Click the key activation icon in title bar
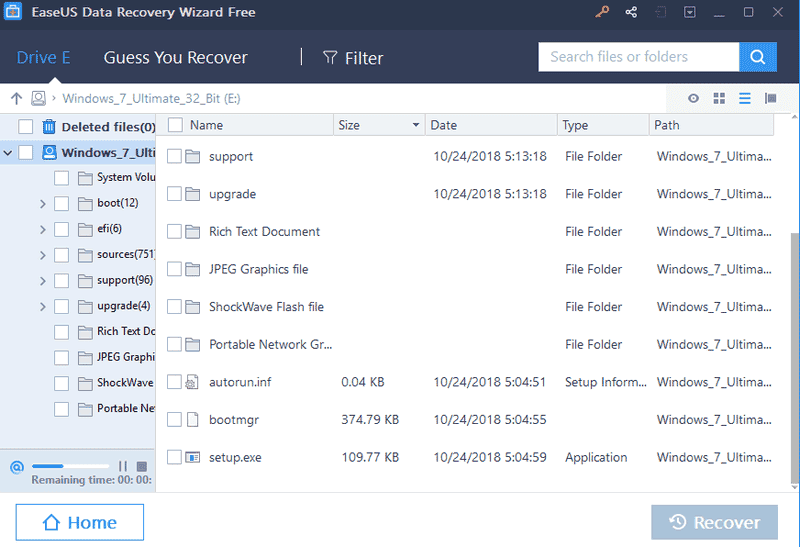The image size is (800, 547). click(x=602, y=12)
